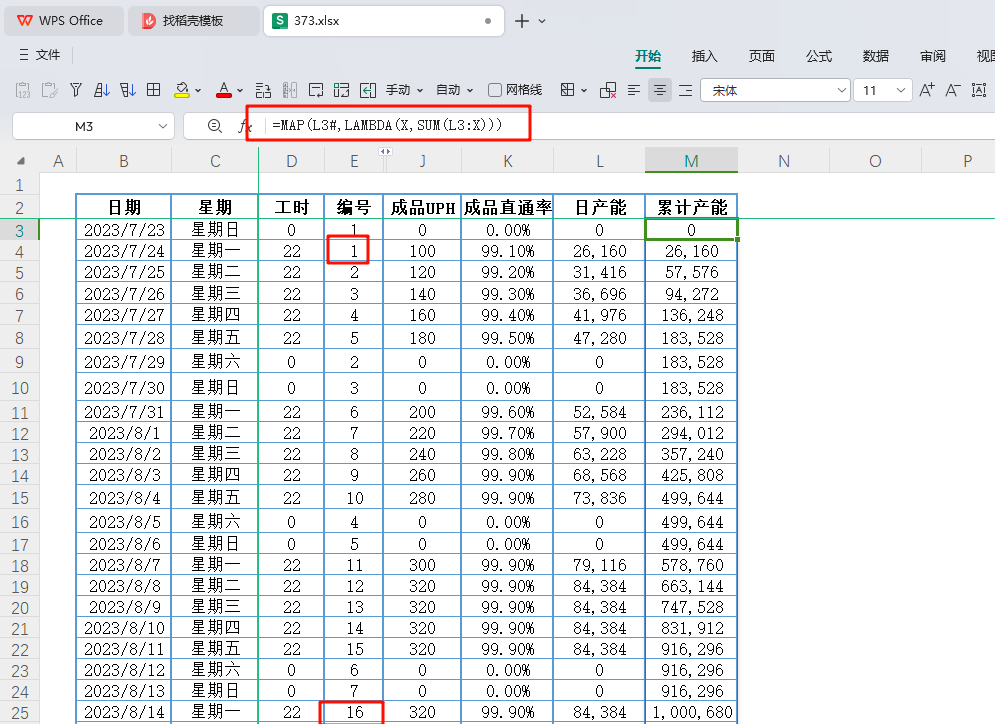This screenshot has height=724, width=995.
Task: Switch to the 数据 ribbon tab
Action: (x=876, y=56)
